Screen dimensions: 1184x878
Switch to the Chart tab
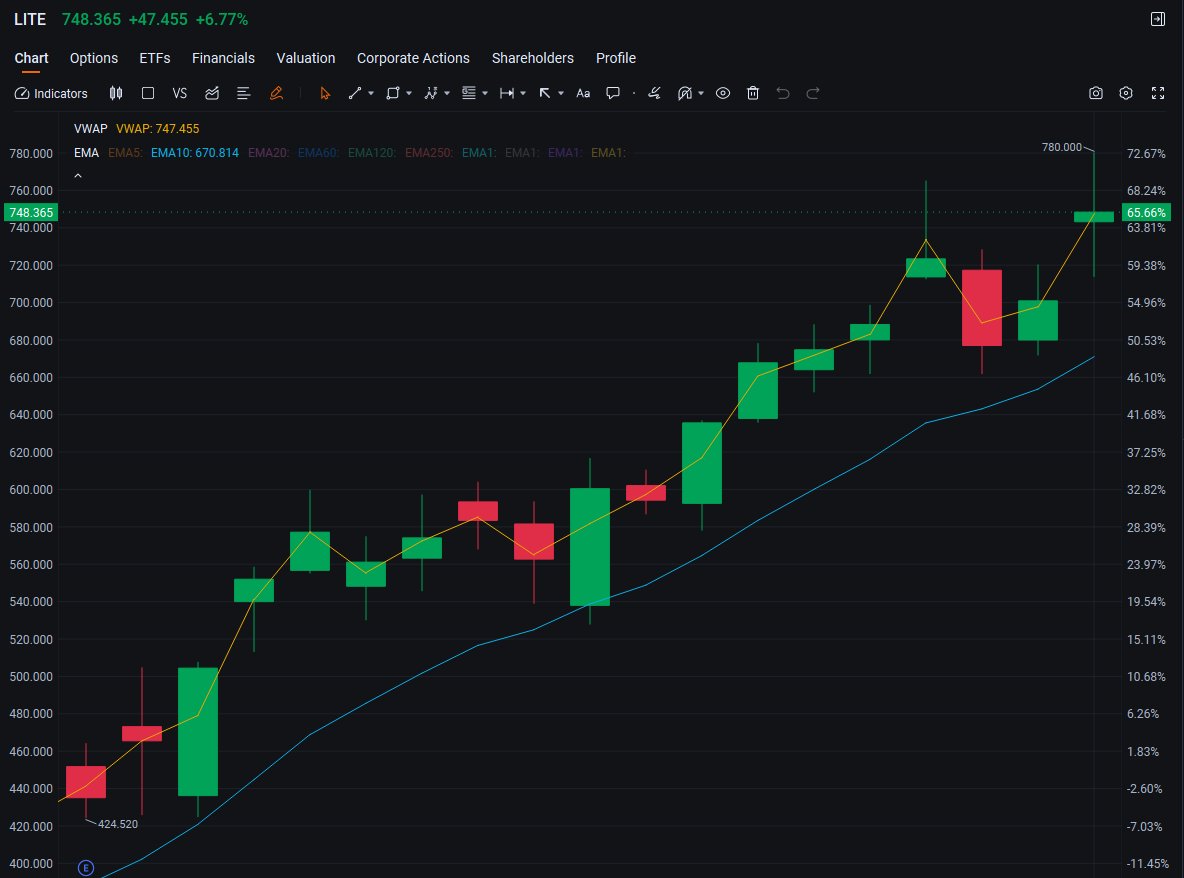point(31,58)
